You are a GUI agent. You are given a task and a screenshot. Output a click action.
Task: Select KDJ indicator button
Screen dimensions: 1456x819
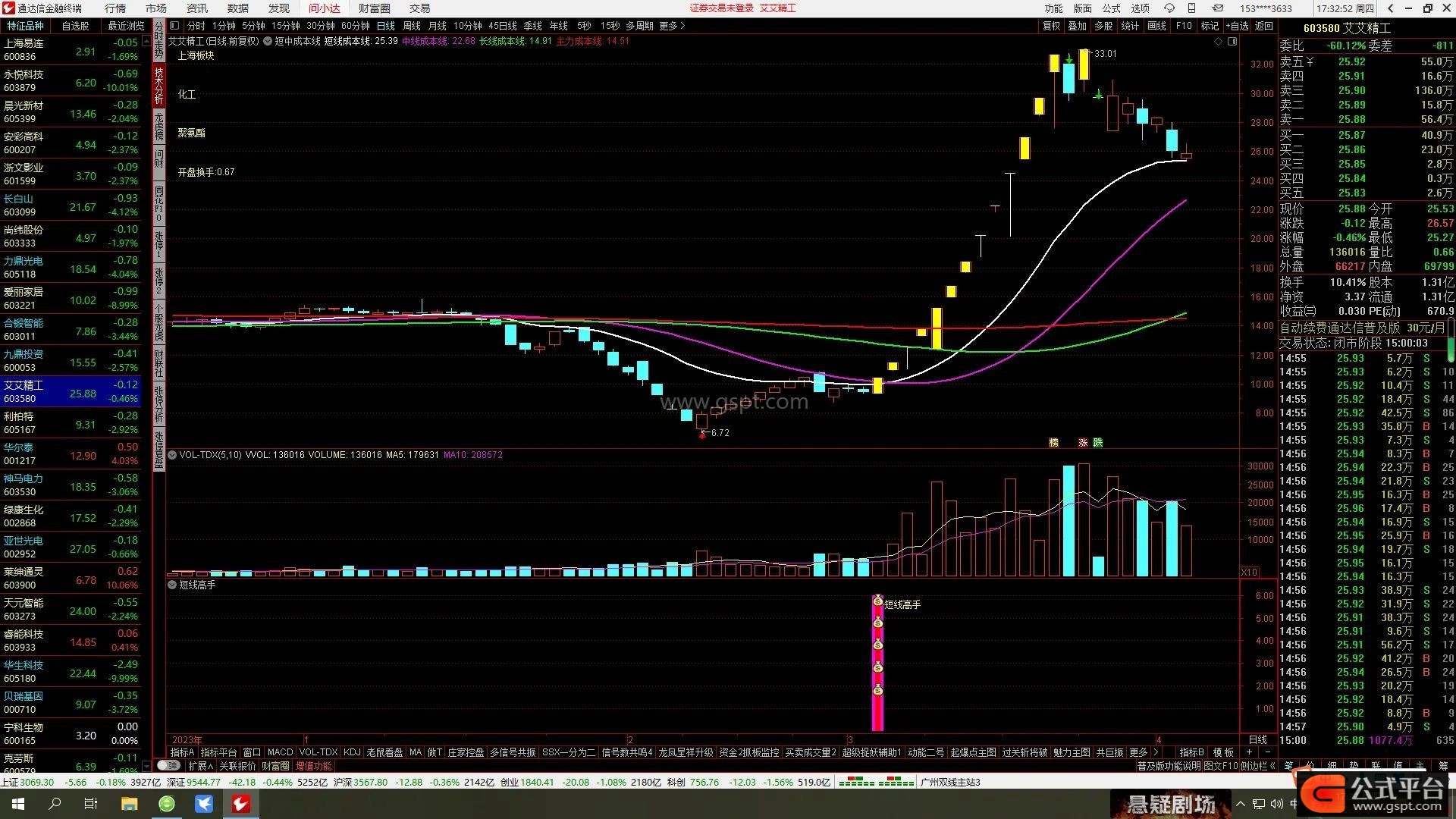[x=352, y=752]
